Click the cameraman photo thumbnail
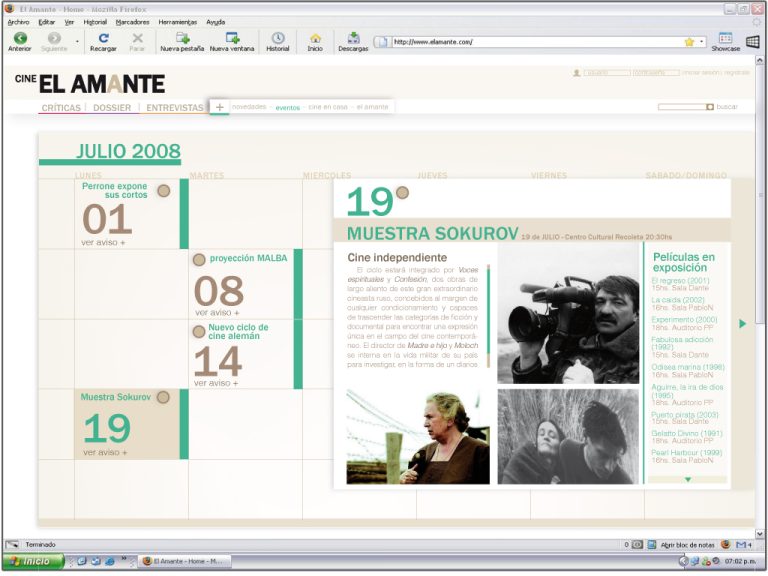 tap(568, 314)
